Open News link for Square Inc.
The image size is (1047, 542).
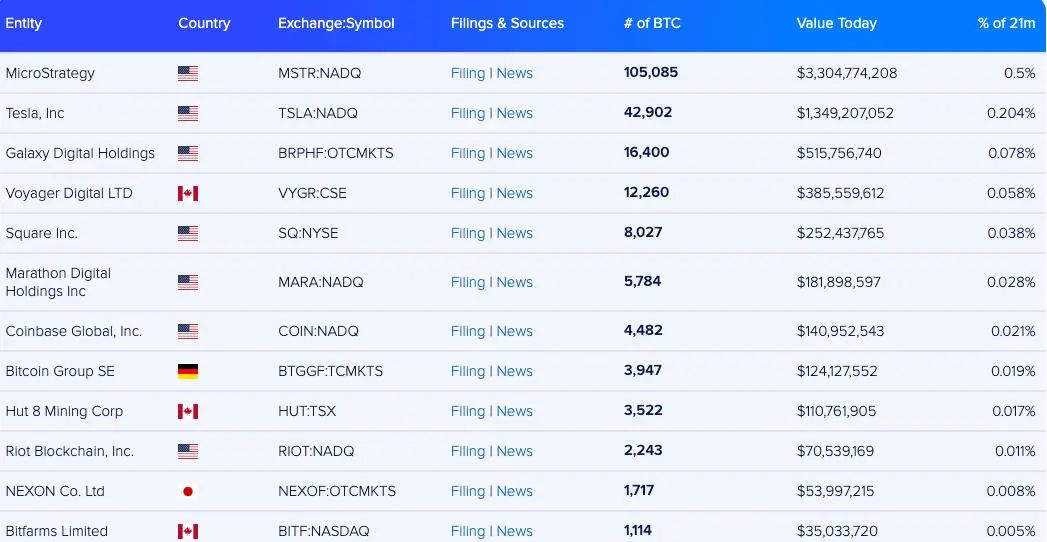pos(515,234)
